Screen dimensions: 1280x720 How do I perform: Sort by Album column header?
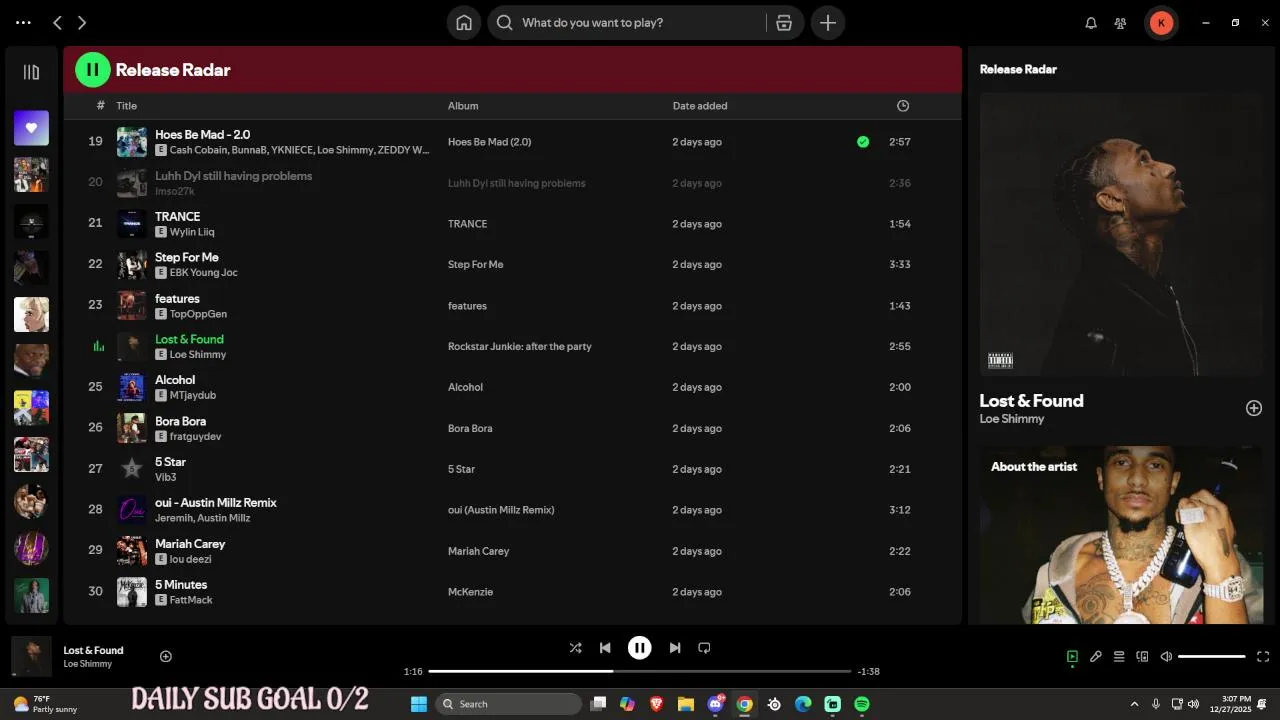coord(463,106)
